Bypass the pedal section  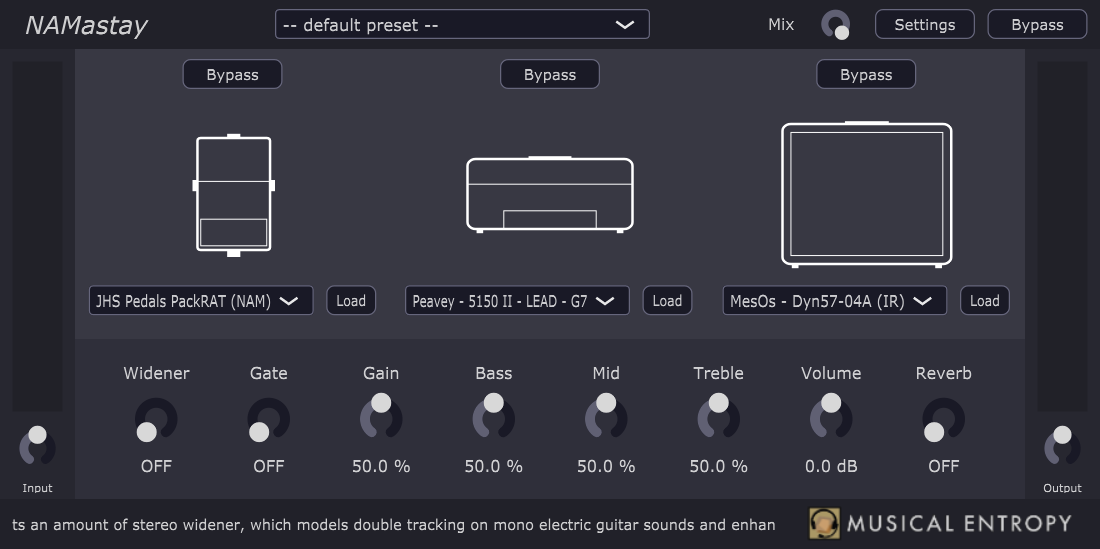pyautogui.click(x=232, y=74)
